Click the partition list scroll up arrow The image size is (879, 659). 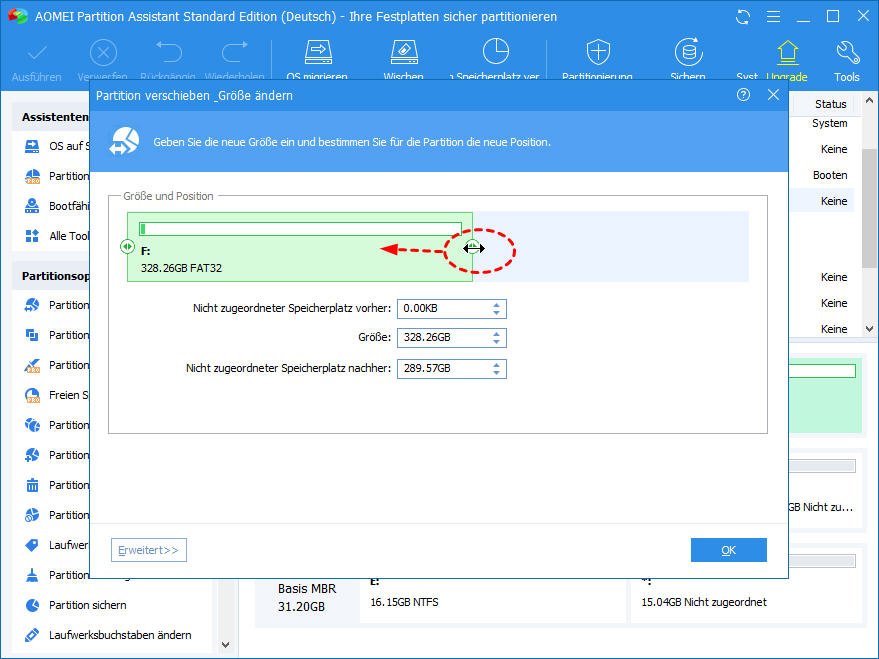pyautogui.click(x=869, y=101)
